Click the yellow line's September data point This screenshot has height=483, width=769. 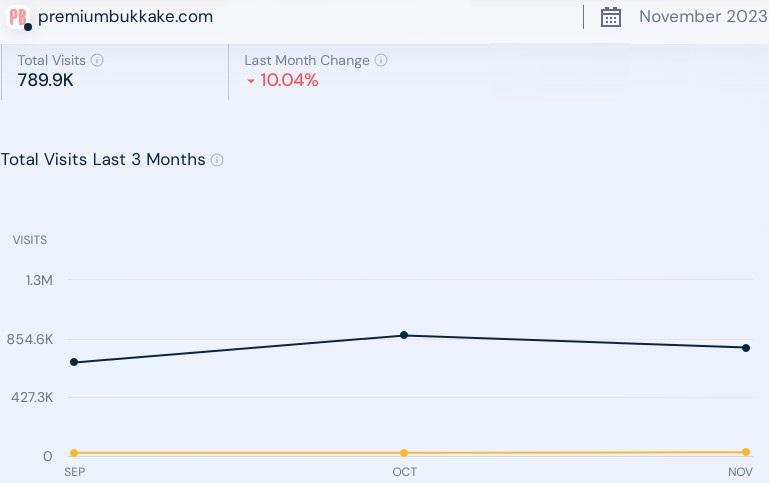tap(74, 453)
